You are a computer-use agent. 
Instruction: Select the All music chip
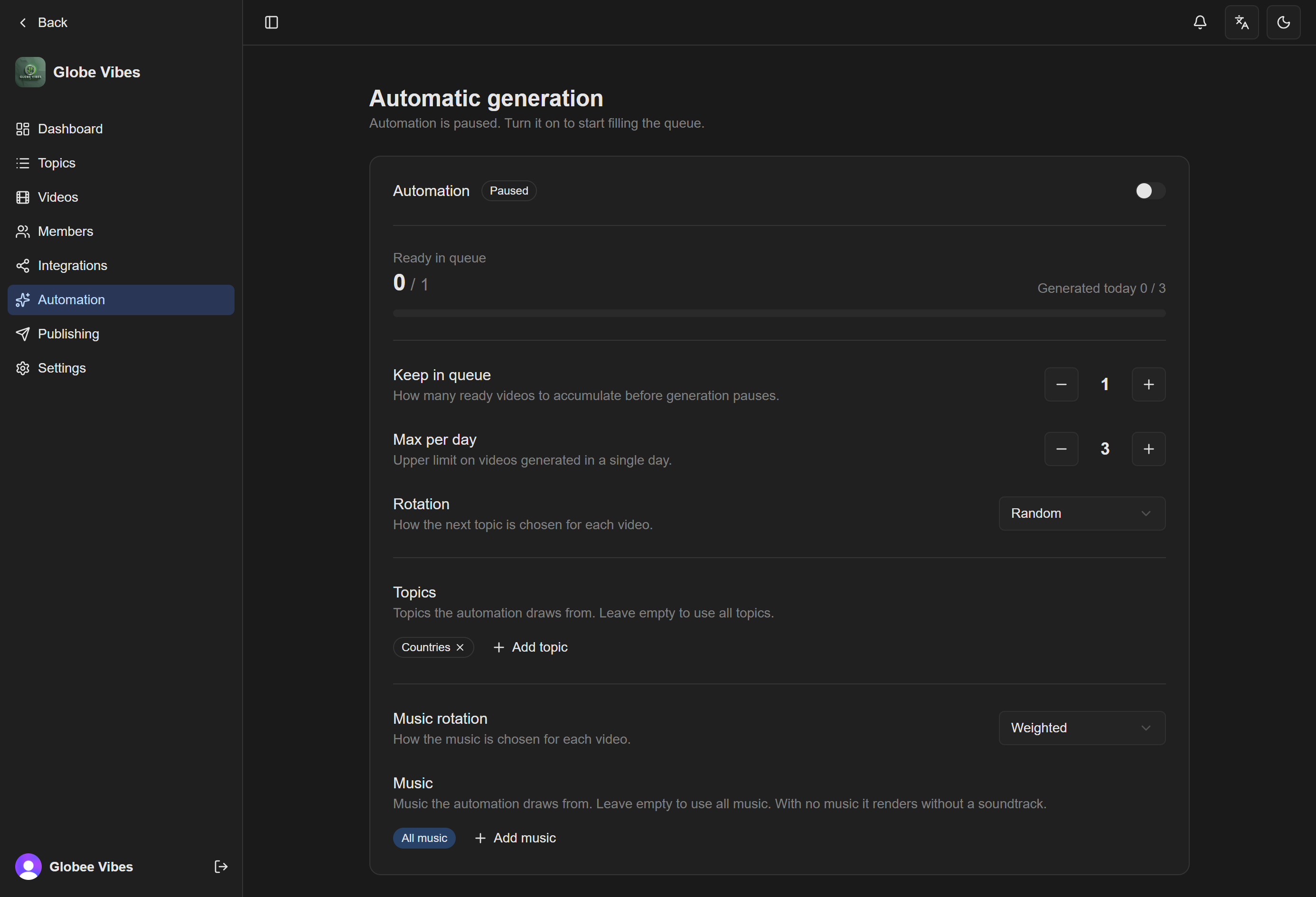coord(424,838)
